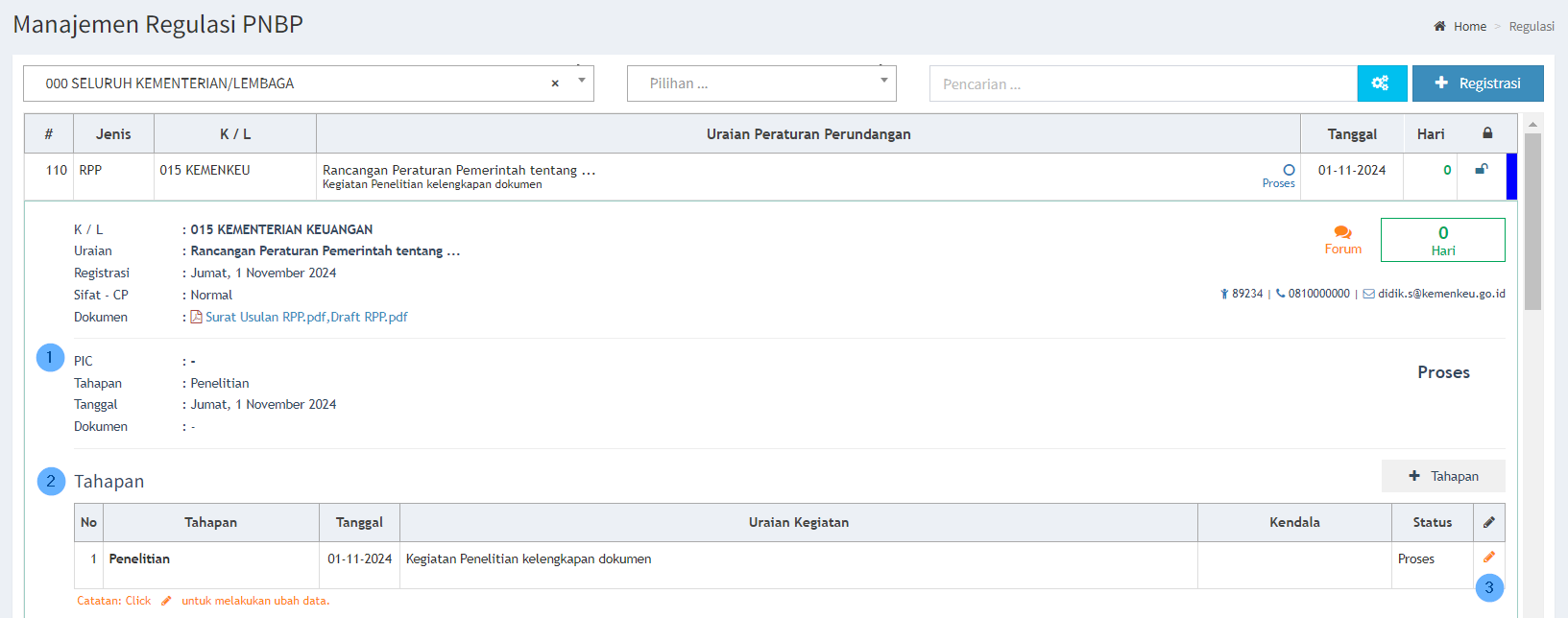Add a new stage with Tahapan button

pyautogui.click(x=1442, y=476)
